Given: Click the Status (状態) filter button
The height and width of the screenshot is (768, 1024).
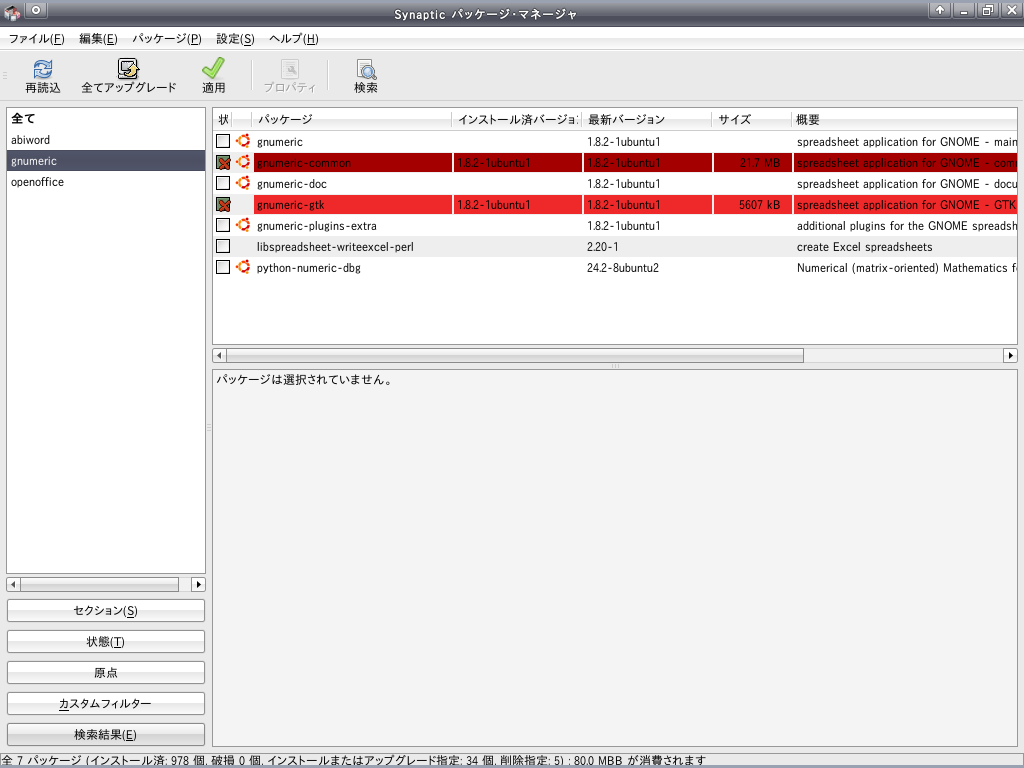Looking at the screenshot, I should pyautogui.click(x=106, y=641).
